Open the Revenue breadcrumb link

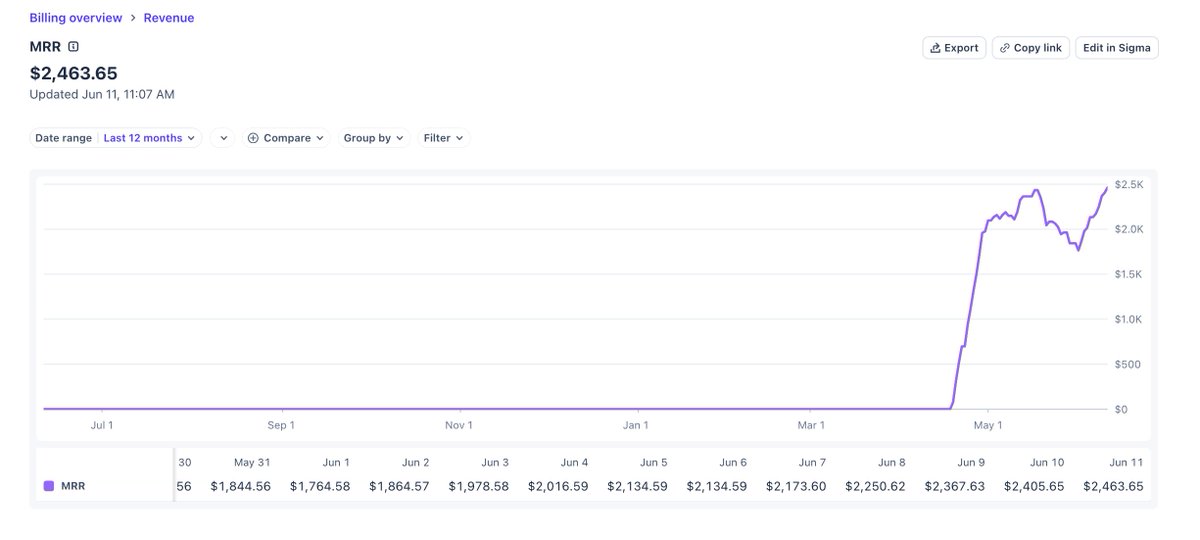point(169,18)
